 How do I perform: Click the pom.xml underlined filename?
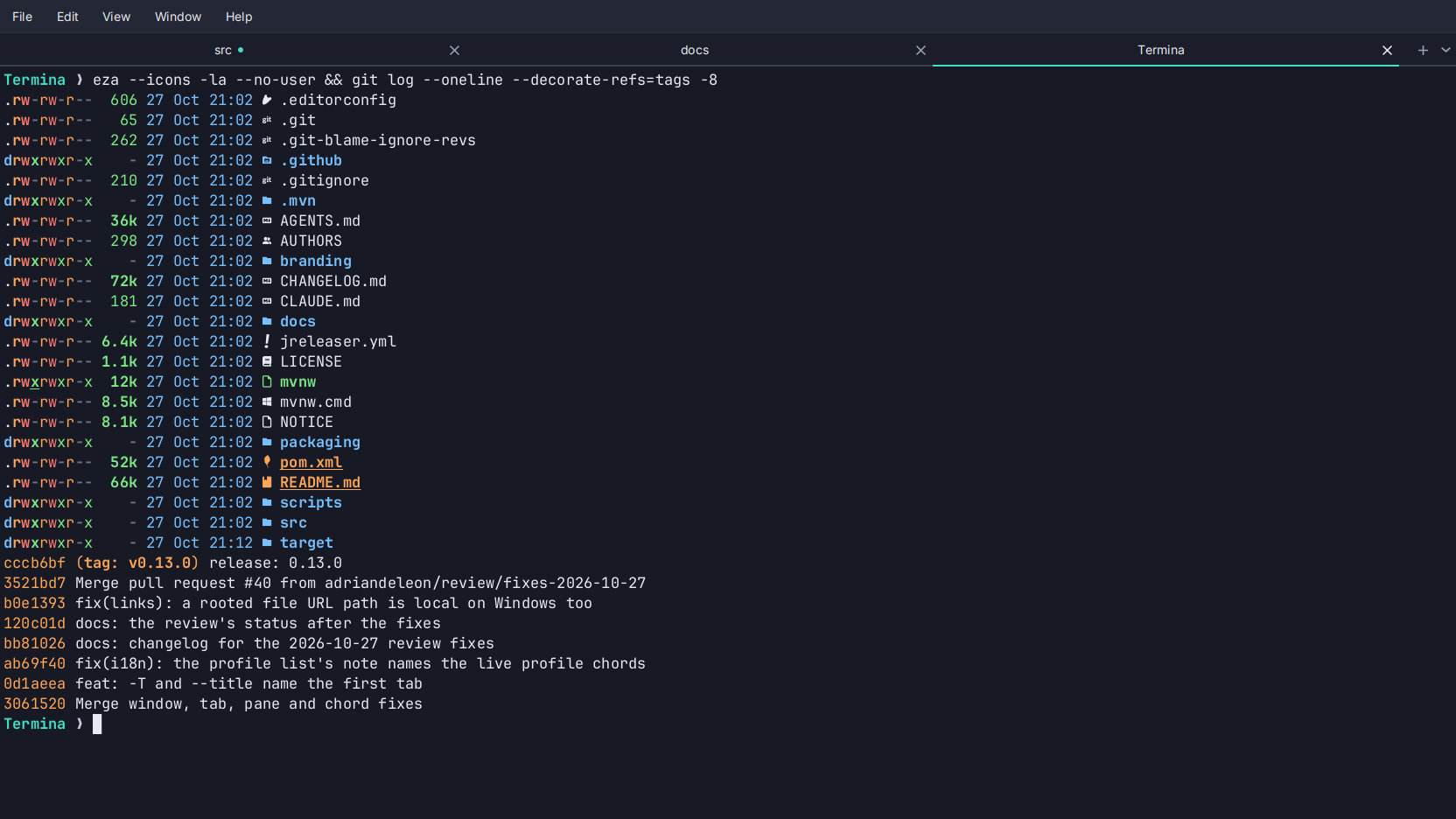tap(311, 463)
